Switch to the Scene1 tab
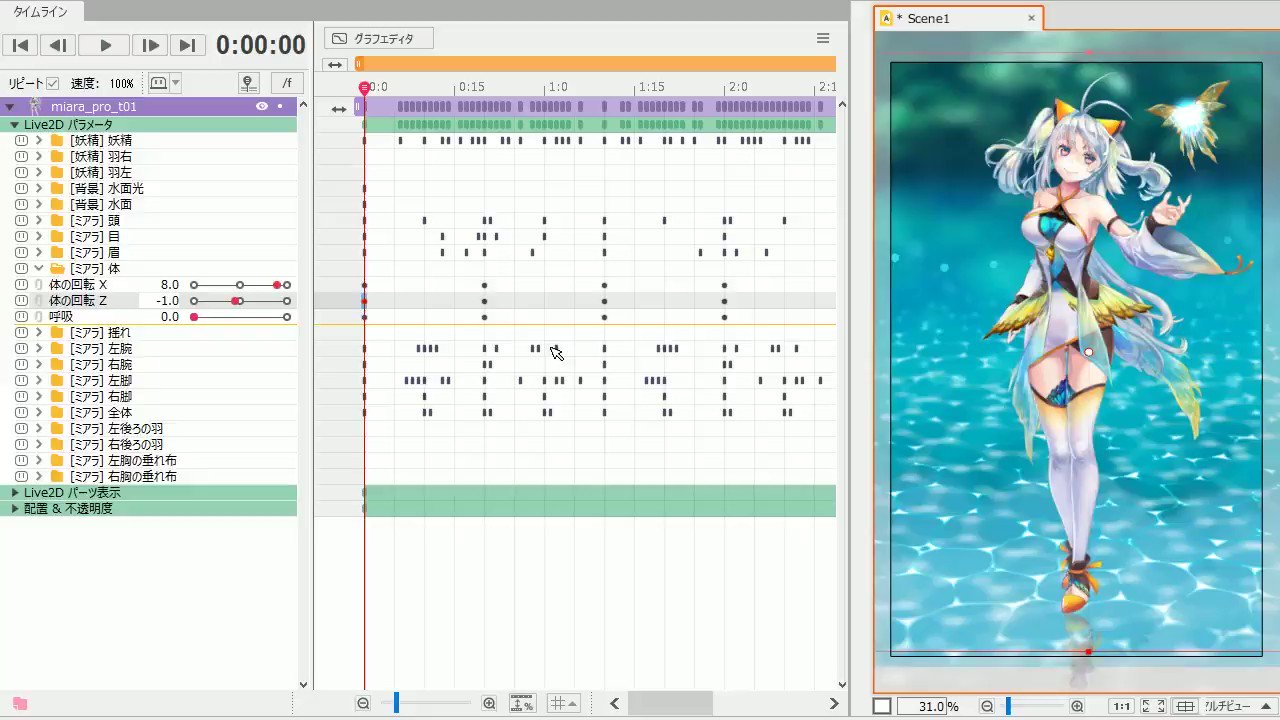The height and width of the screenshot is (720, 1280). [x=927, y=18]
